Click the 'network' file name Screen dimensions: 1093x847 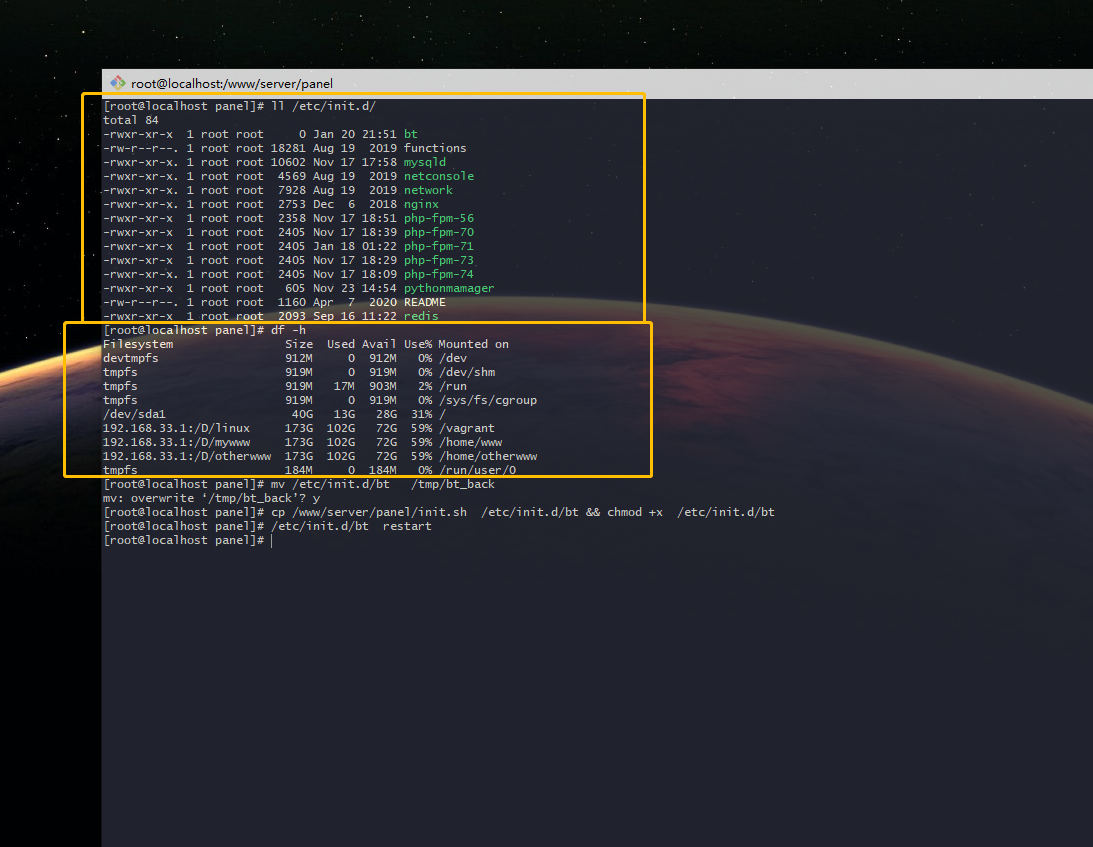pos(428,190)
